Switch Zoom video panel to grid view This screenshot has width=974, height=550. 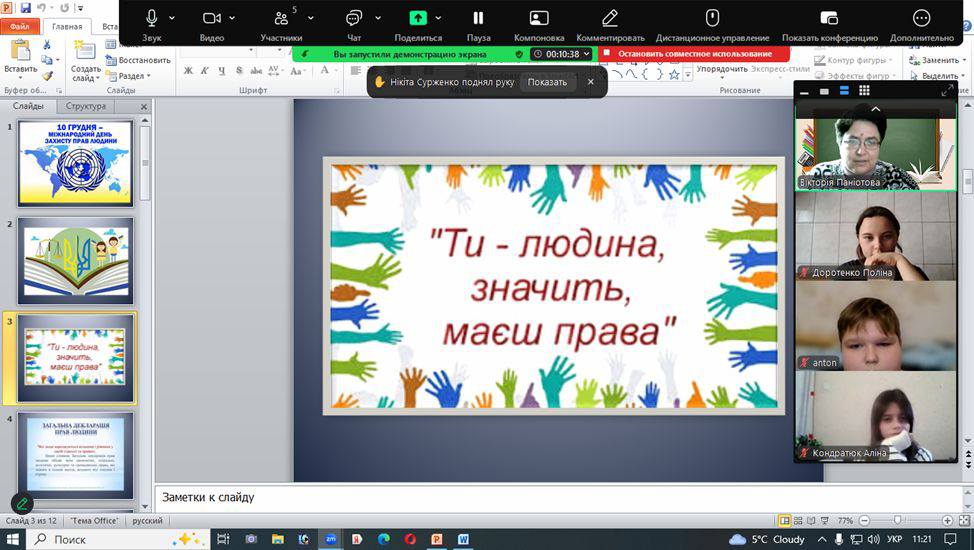pos(864,91)
